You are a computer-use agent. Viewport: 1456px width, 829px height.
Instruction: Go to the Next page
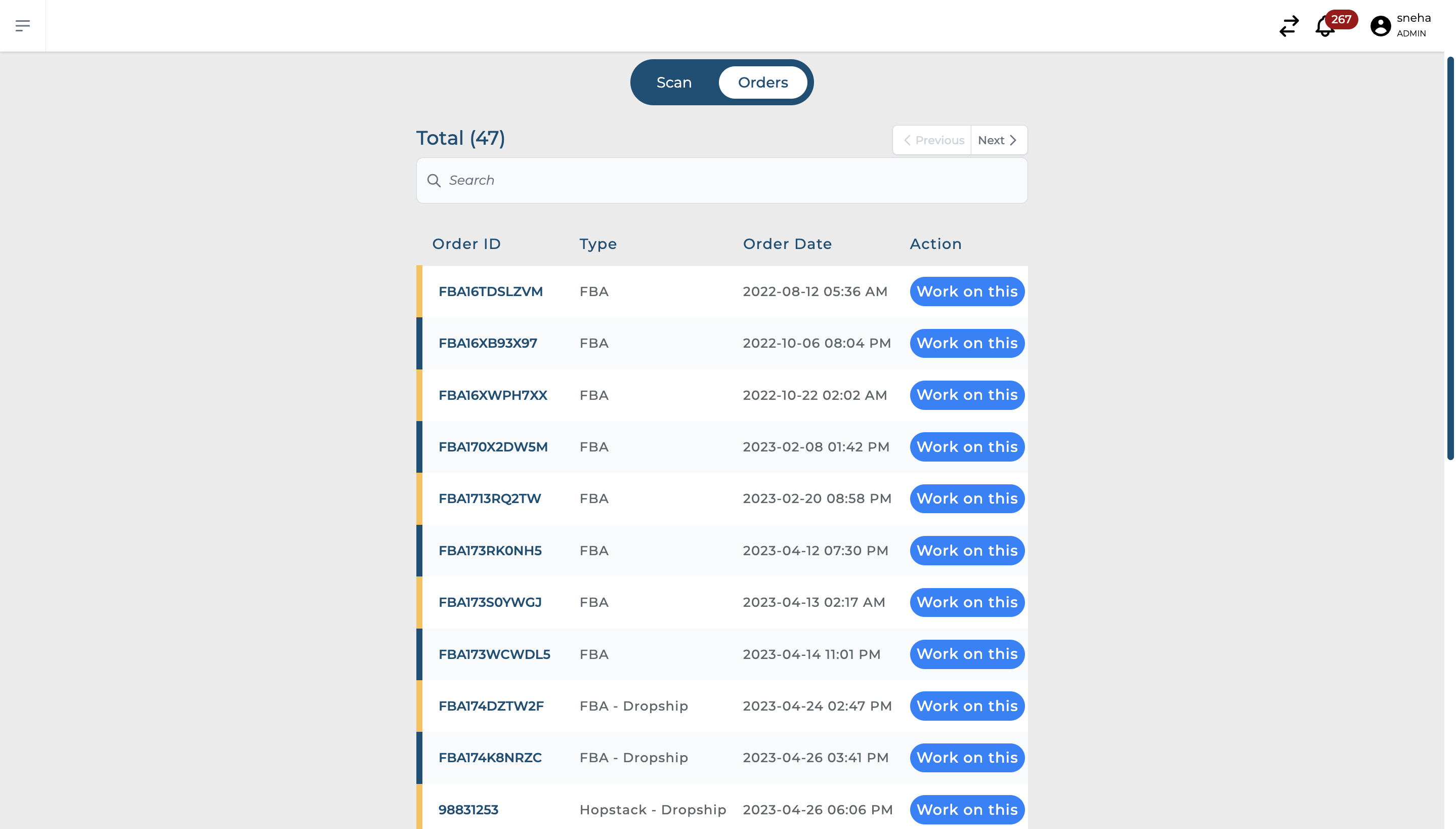998,140
